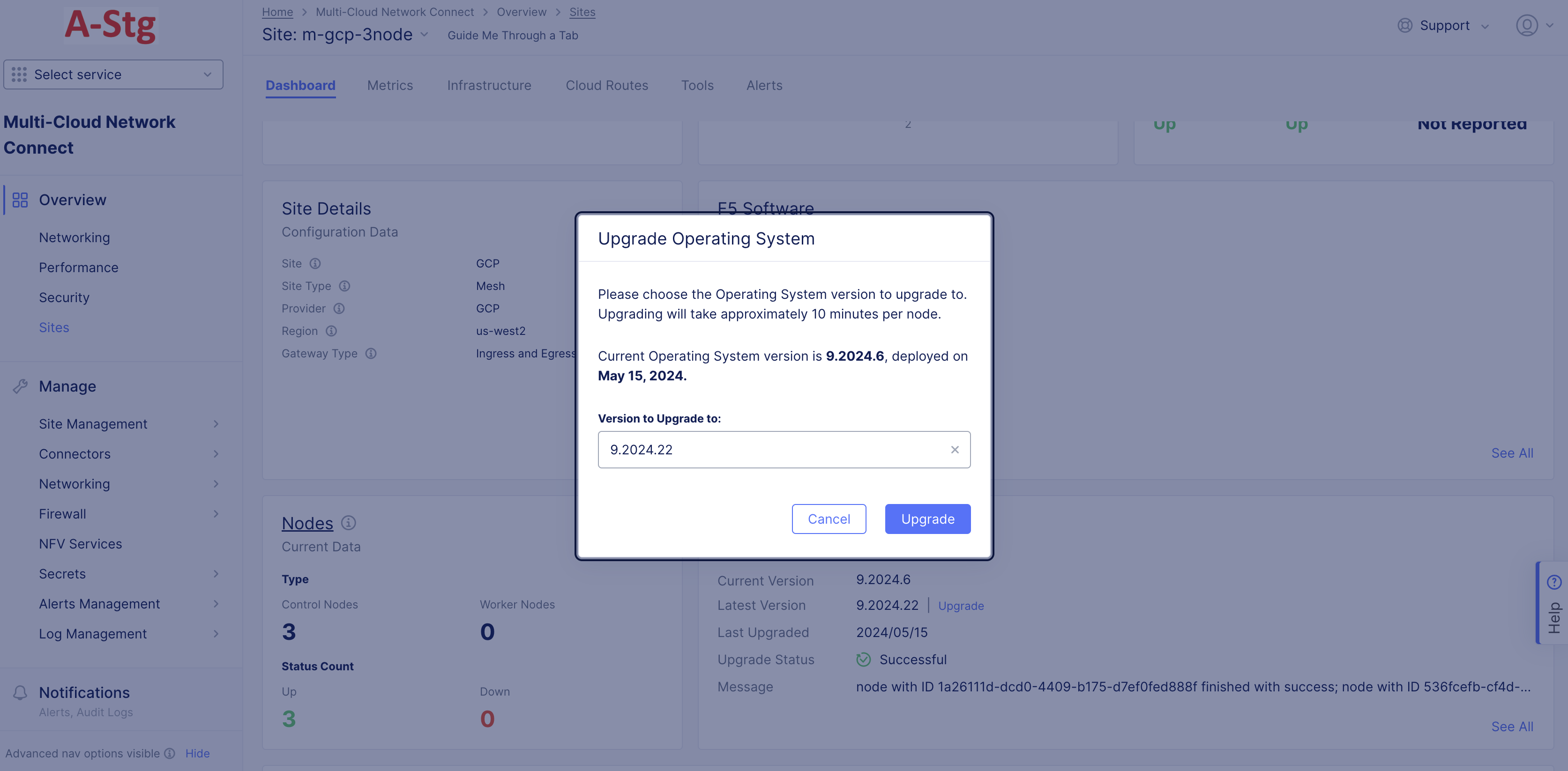Image resolution: width=1568 pixels, height=771 pixels.
Task: Hide advanced nav options link
Action: point(197,753)
